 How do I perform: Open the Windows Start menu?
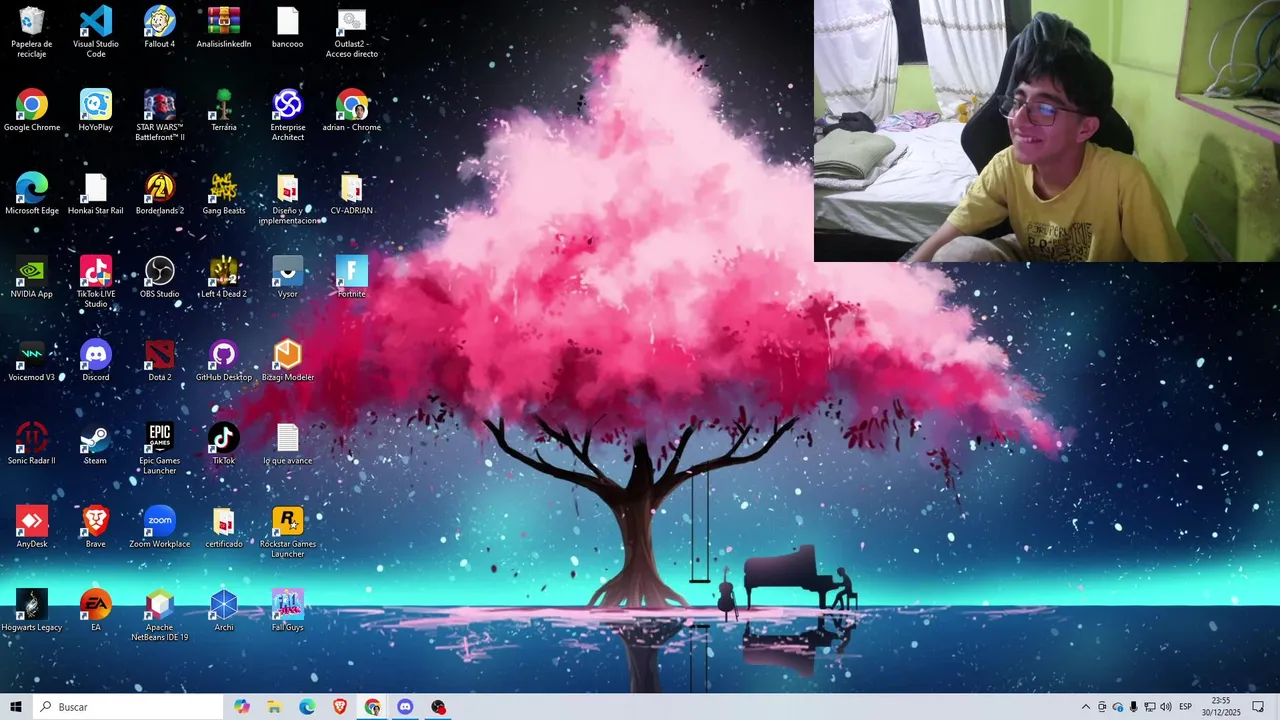coord(16,707)
